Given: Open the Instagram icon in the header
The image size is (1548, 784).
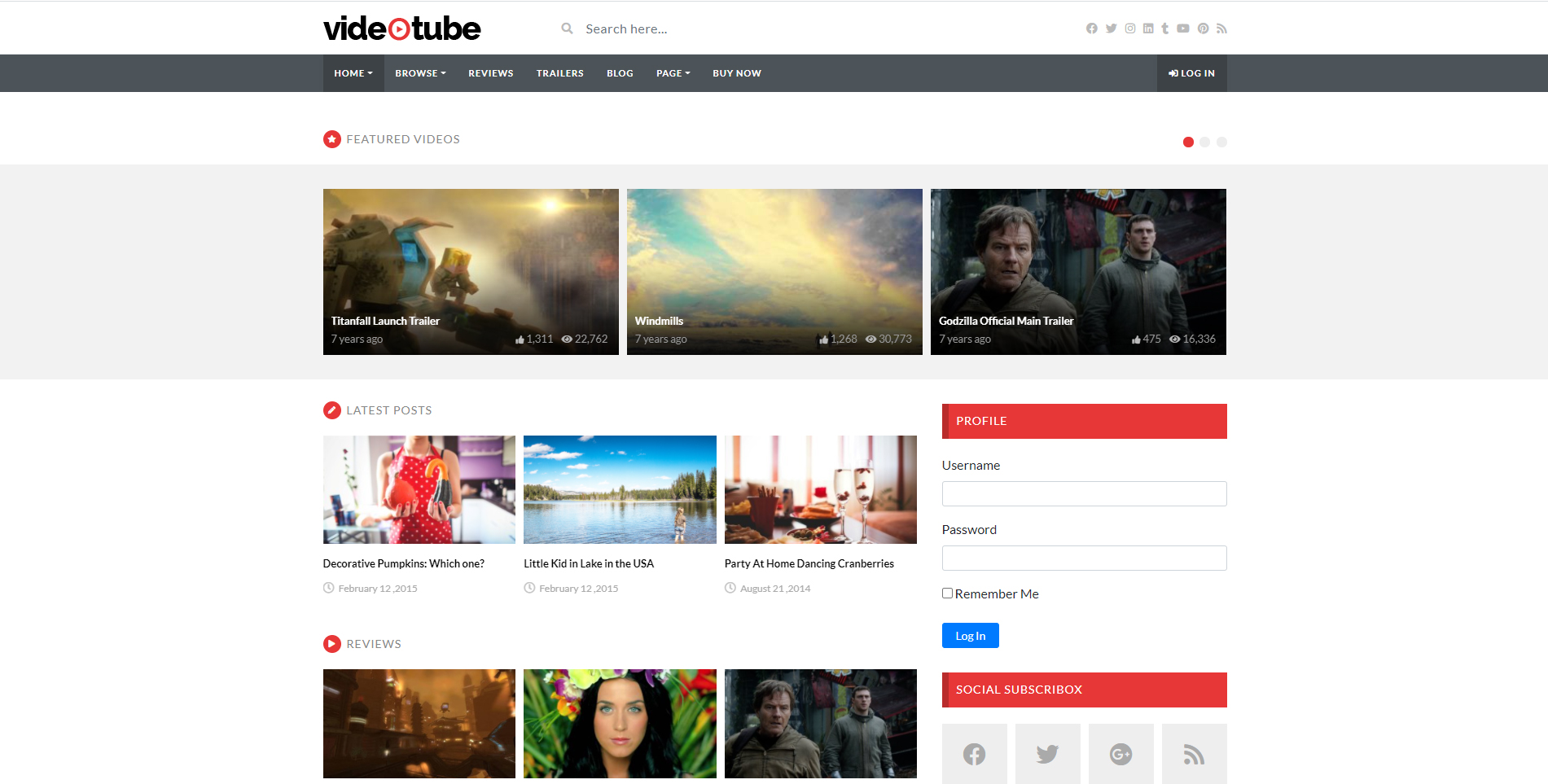Looking at the screenshot, I should click(x=1130, y=28).
